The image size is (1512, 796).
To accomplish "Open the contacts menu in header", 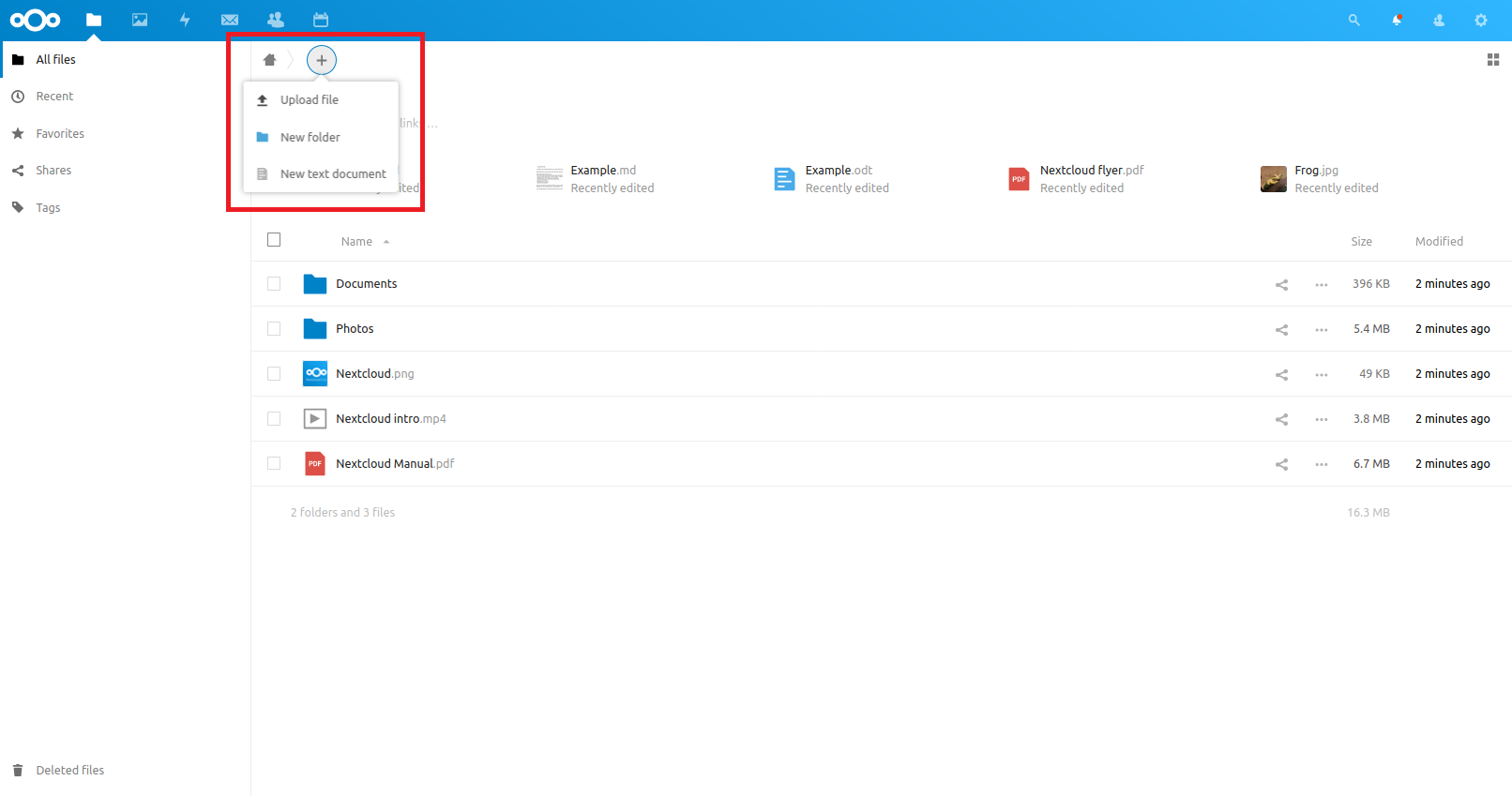I will click(1439, 20).
